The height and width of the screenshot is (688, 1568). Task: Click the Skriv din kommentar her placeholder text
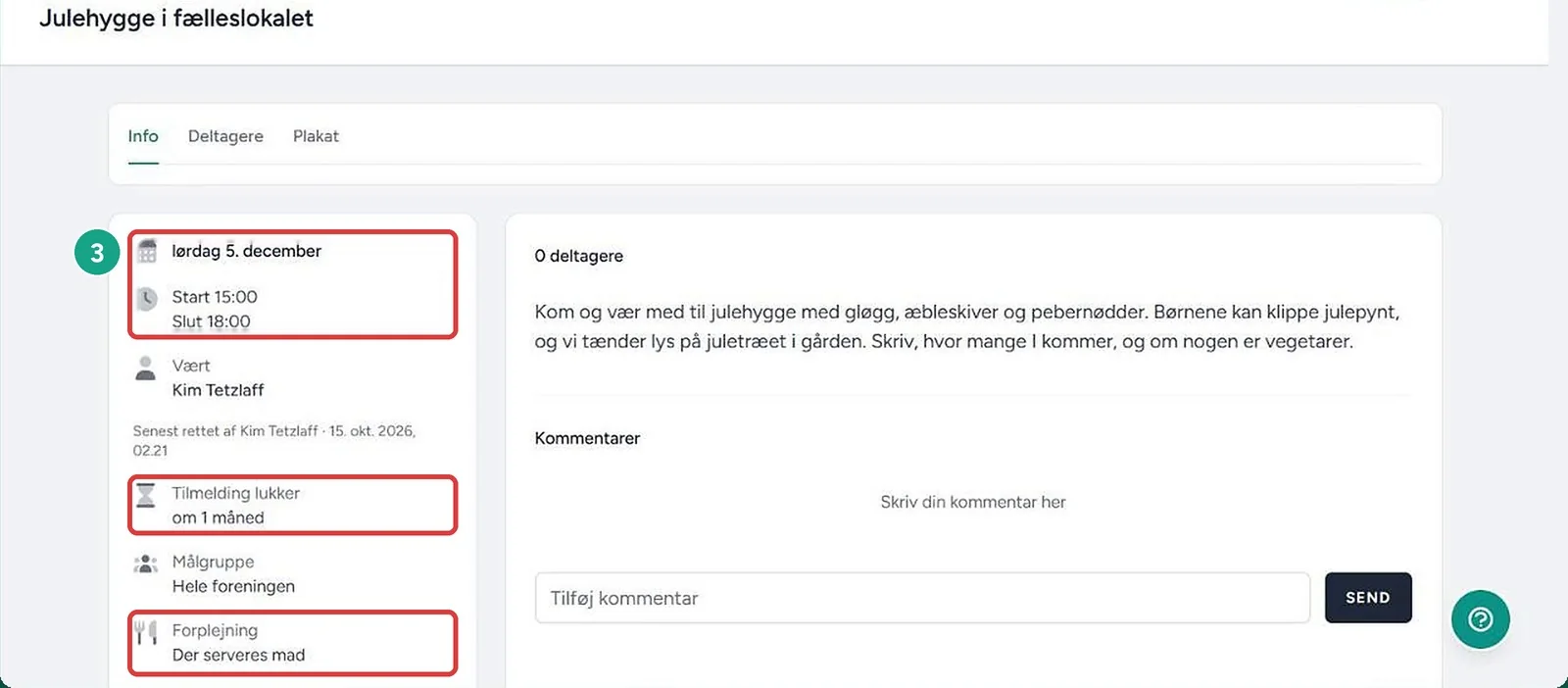click(x=973, y=502)
